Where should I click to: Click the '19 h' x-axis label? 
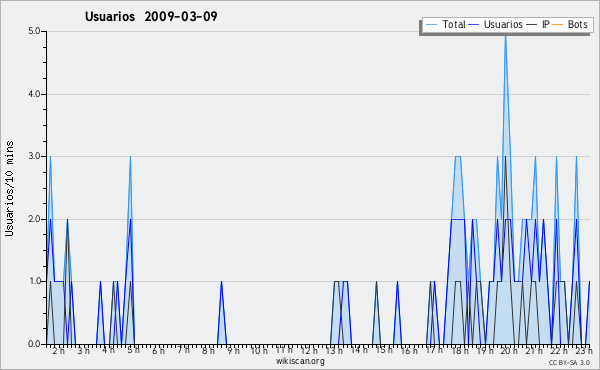coord(485,351)
